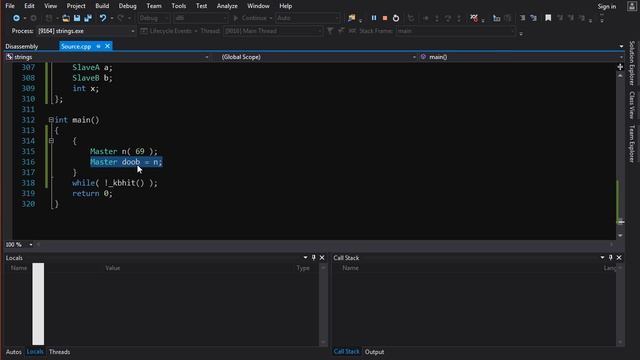Select the Call Stack bottom tab

(x=347, y=352)
